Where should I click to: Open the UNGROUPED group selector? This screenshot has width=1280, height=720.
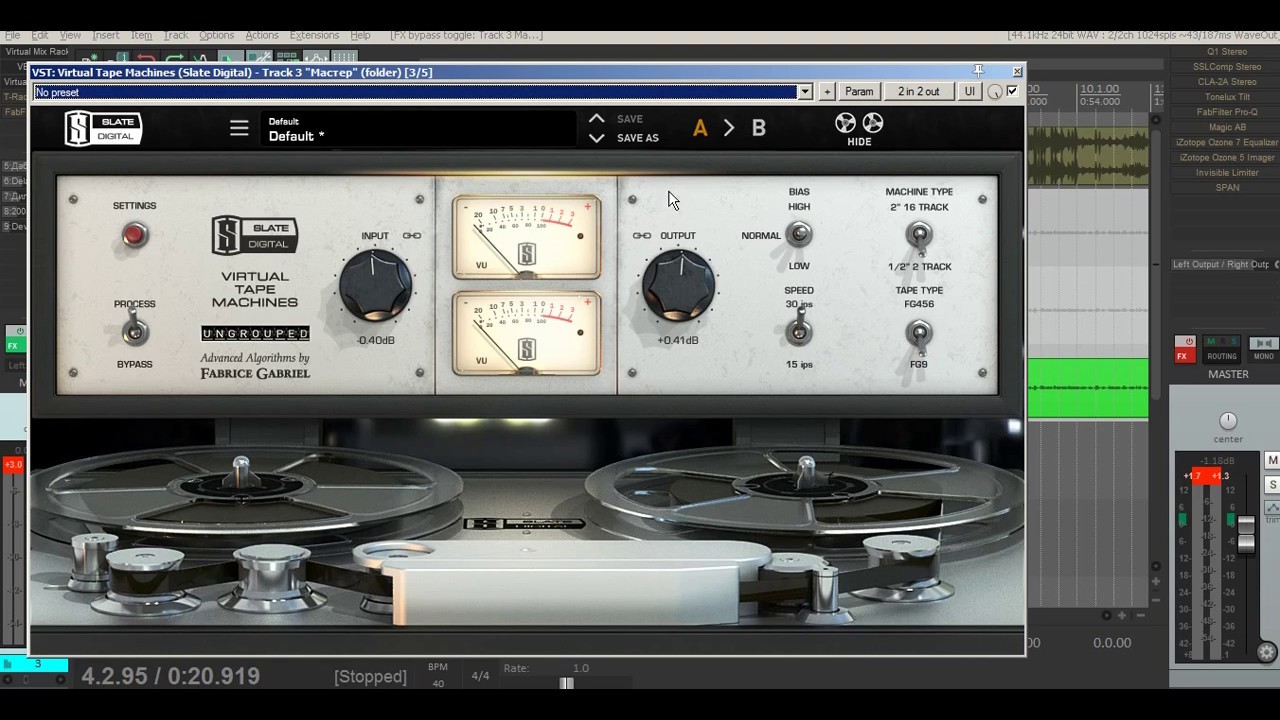click(x=255, y=333)
